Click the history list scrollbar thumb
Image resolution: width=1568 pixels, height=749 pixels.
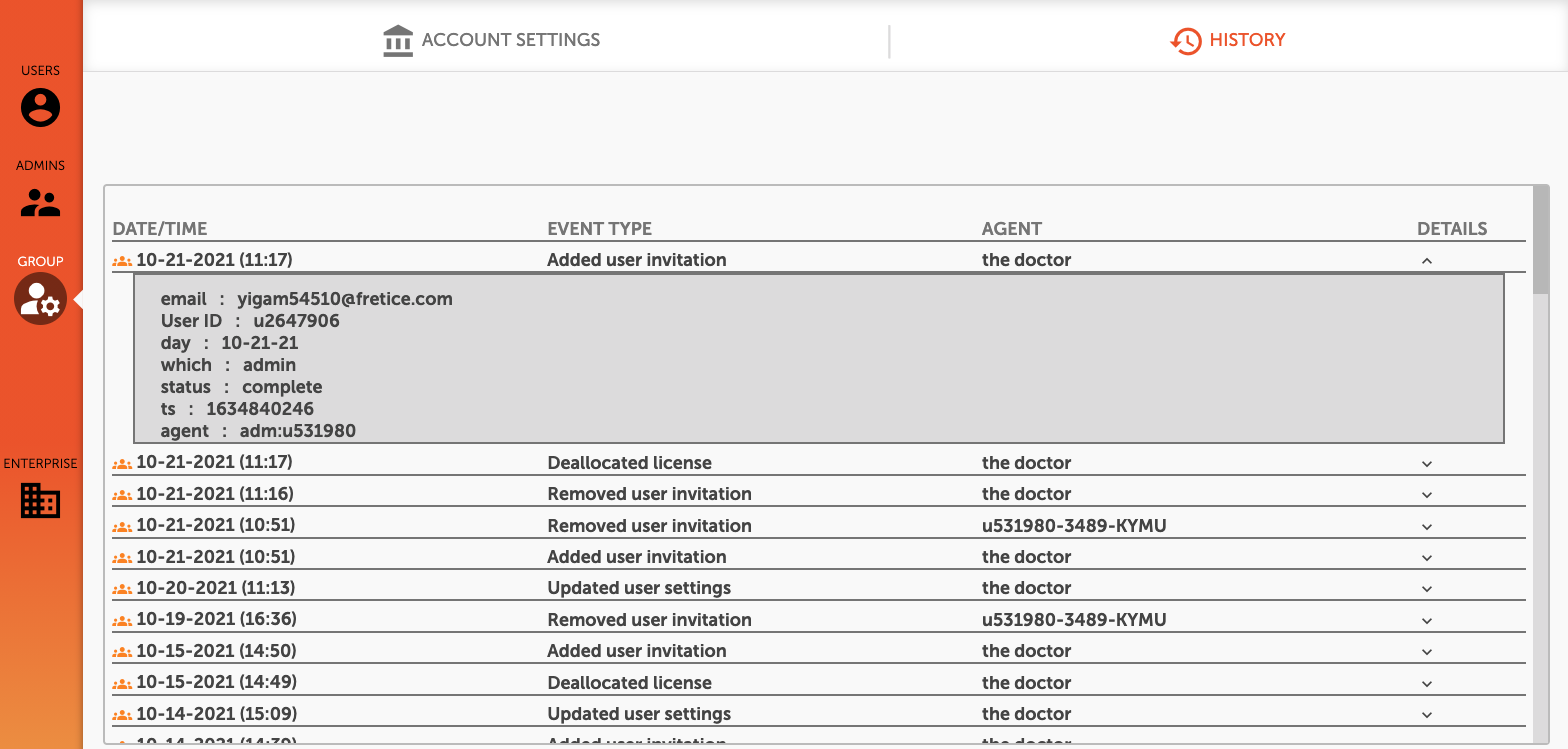(1541, 240)
